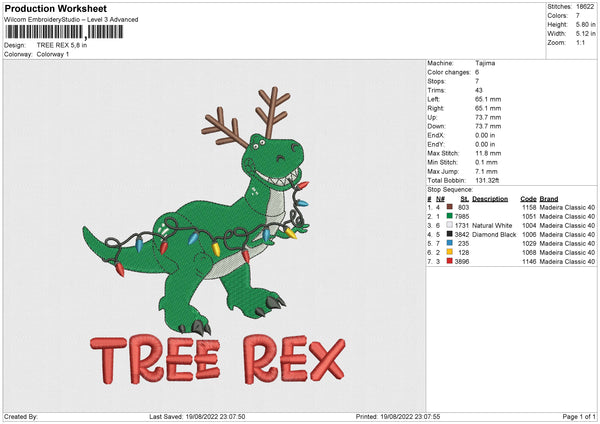This screenshot has height=424, width=600.
Task: Click the Height value 5.80 in
Action: [x=585, y=24]
